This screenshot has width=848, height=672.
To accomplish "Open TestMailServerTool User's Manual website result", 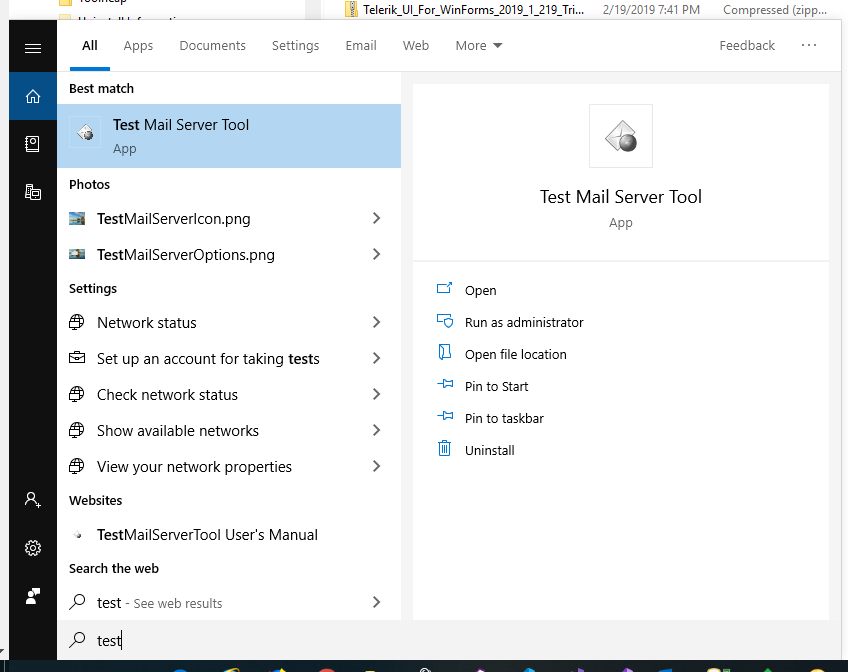I will [x=207, y=535].
